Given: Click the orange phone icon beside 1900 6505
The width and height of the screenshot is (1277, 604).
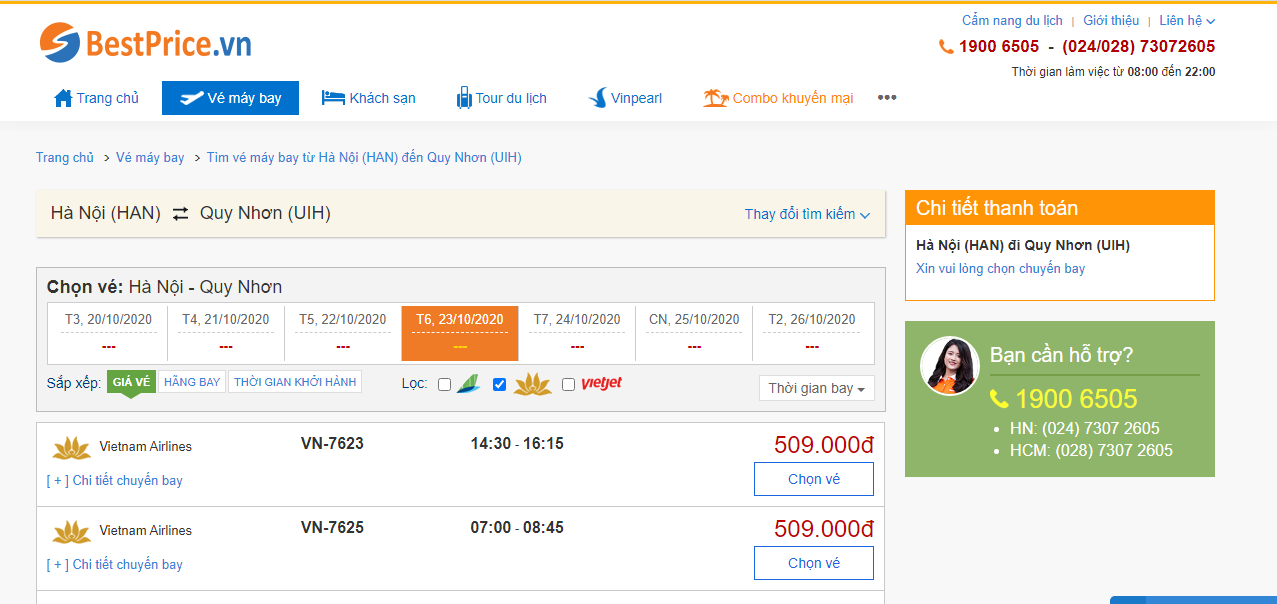Looking at the screenshot, I should (946, 46).
